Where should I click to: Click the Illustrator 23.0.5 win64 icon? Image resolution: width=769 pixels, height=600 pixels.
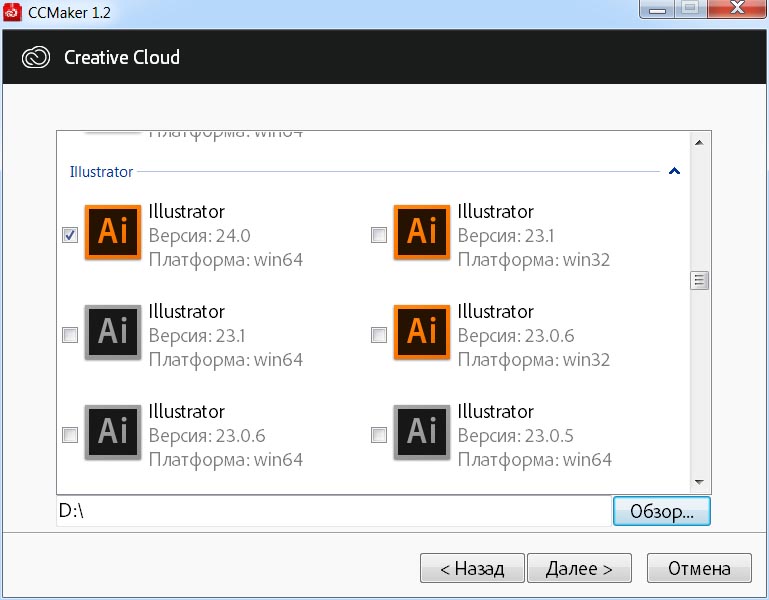point(422,432)
